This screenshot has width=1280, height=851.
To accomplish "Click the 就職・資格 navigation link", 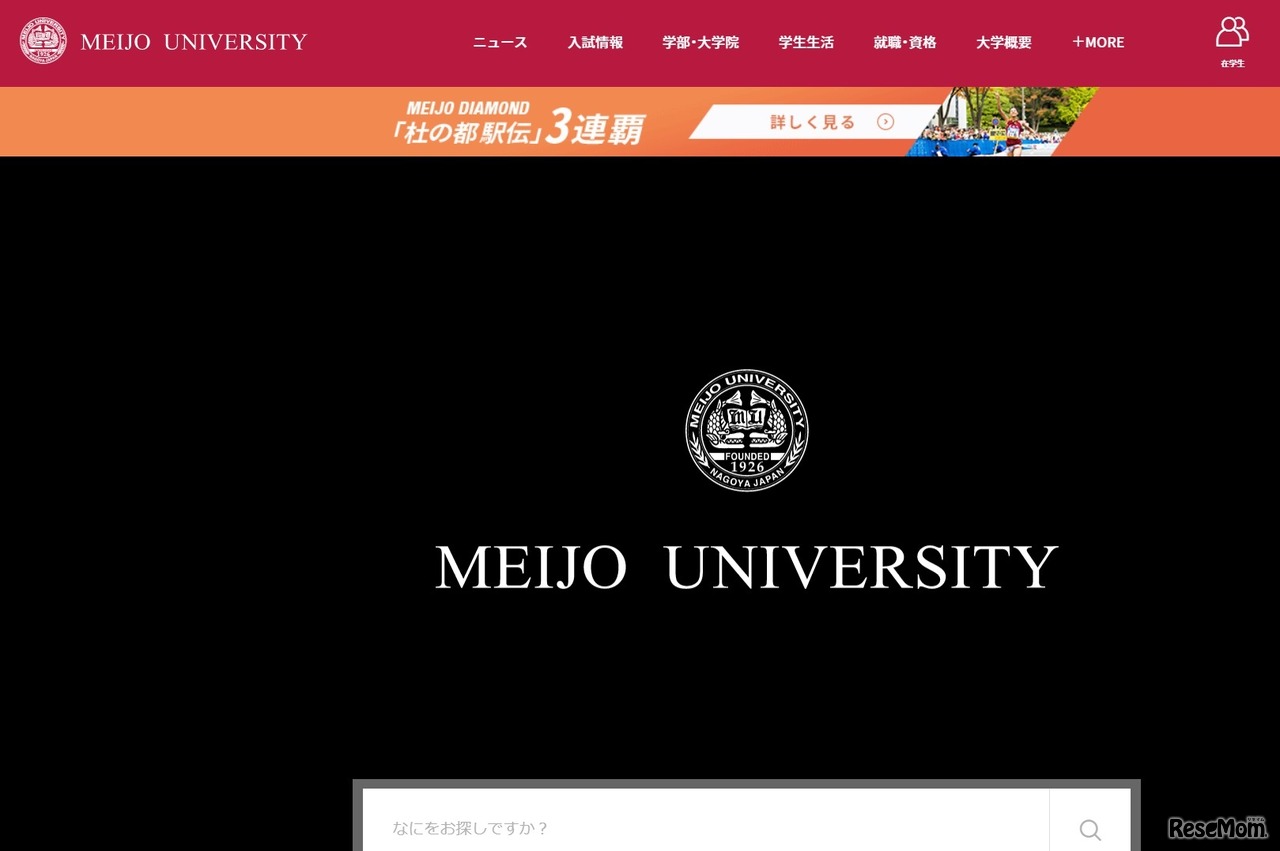I will pyautogui.click(x=904, y=42).
